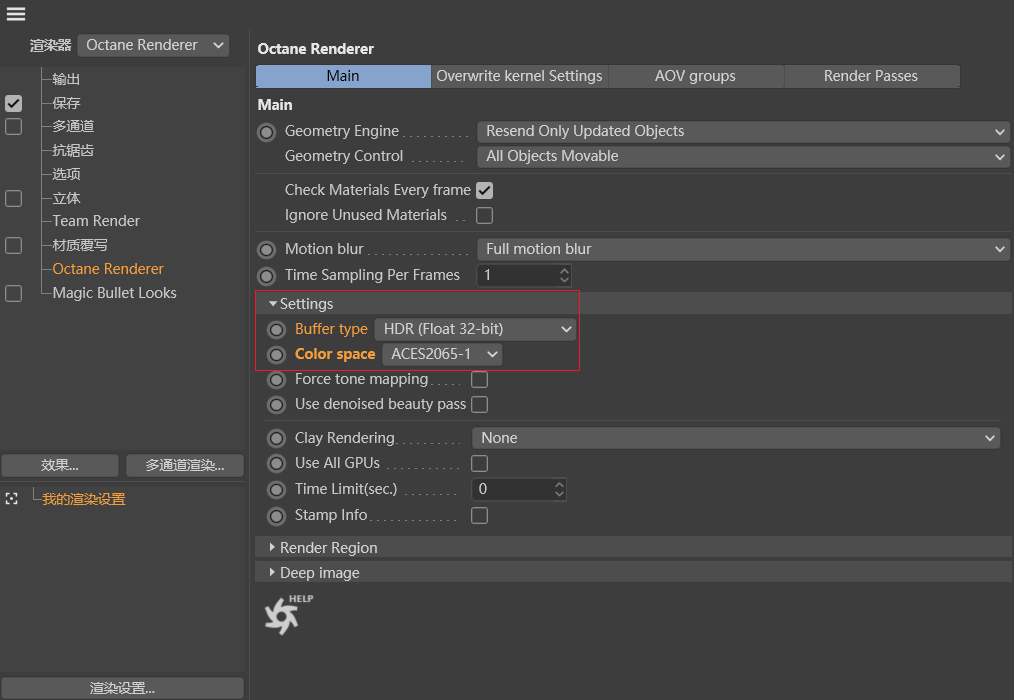The width and height of the screenshot is (1014, 700).
Task: Open the Geometry Control dropdown
Action: (x=743, y=157)
